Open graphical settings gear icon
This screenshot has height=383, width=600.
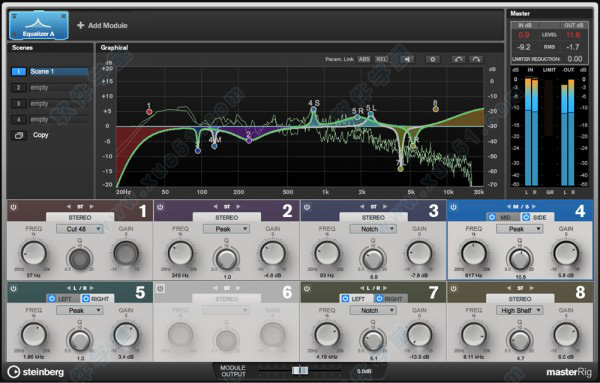pos(432,59)
